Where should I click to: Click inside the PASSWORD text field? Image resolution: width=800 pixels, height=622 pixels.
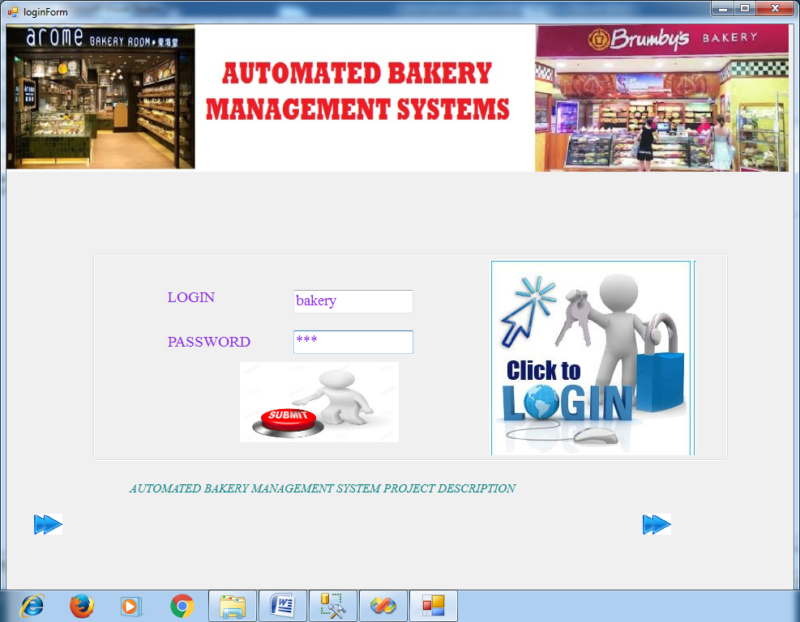(x=352, y=341)
